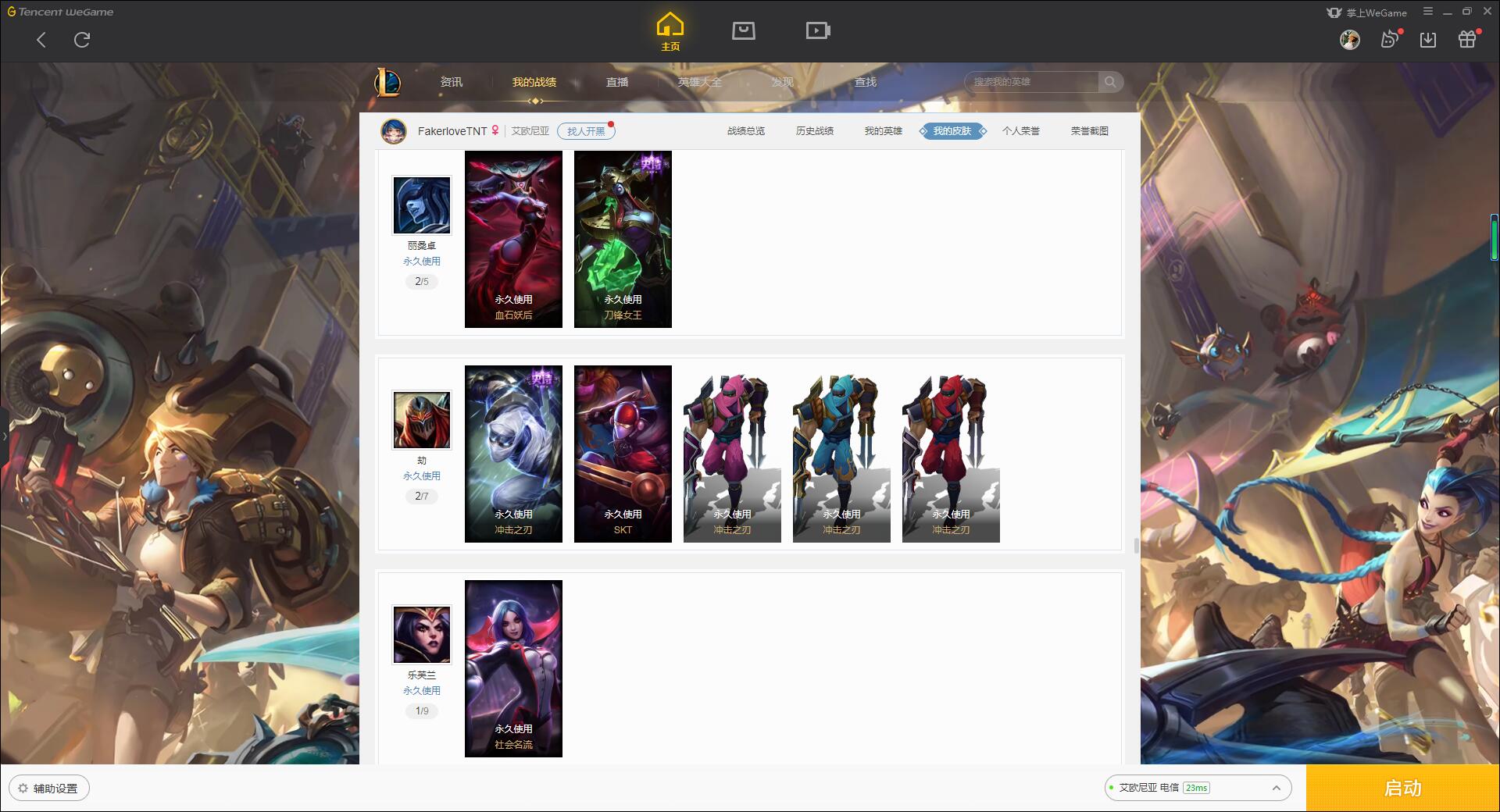1500x812 pixels.
Task: Select the 我的皮肤 sub-tab
Action: [x=952, y=131]
